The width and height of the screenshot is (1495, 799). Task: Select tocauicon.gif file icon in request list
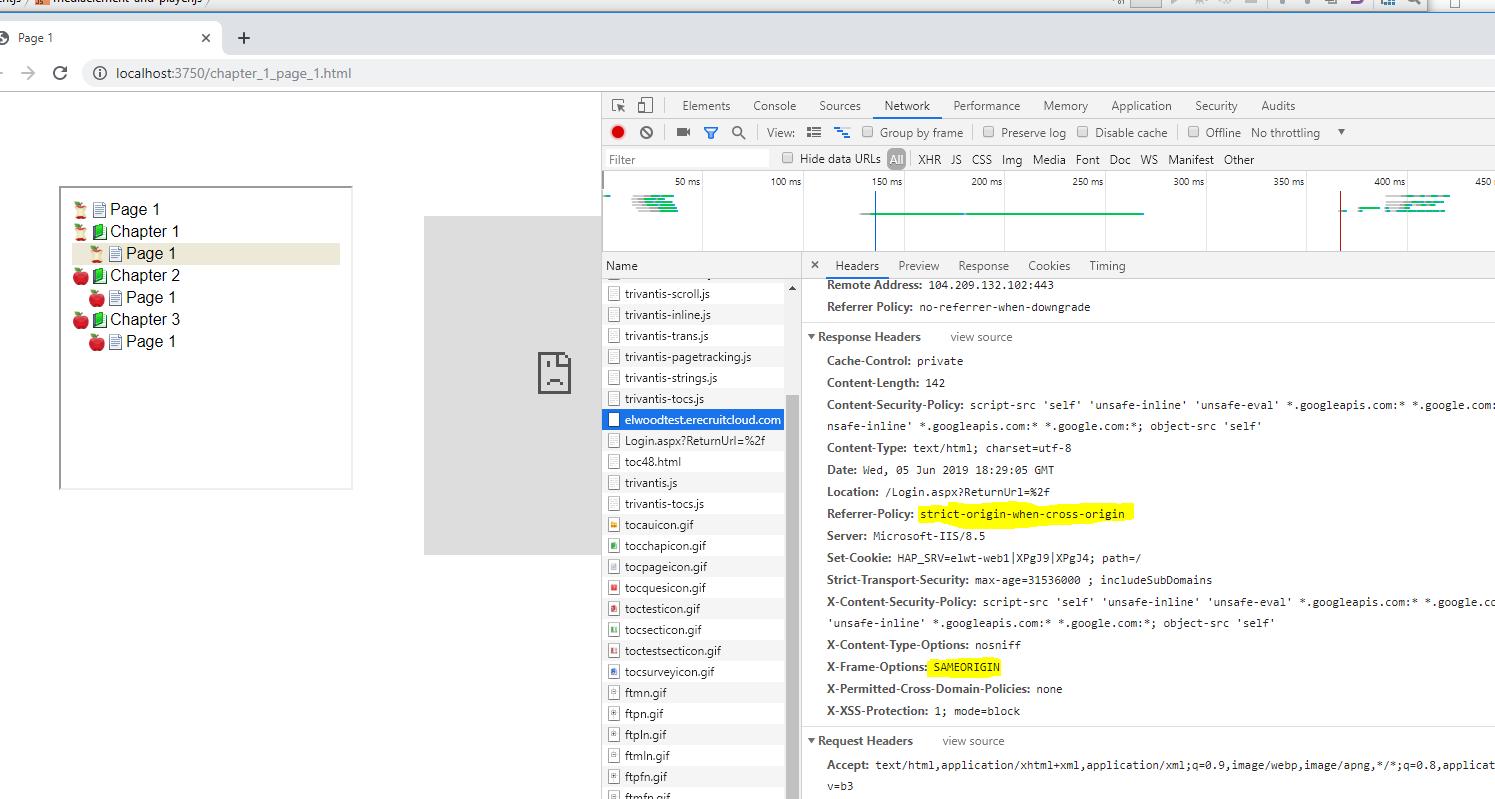click(x=614, y=525)
